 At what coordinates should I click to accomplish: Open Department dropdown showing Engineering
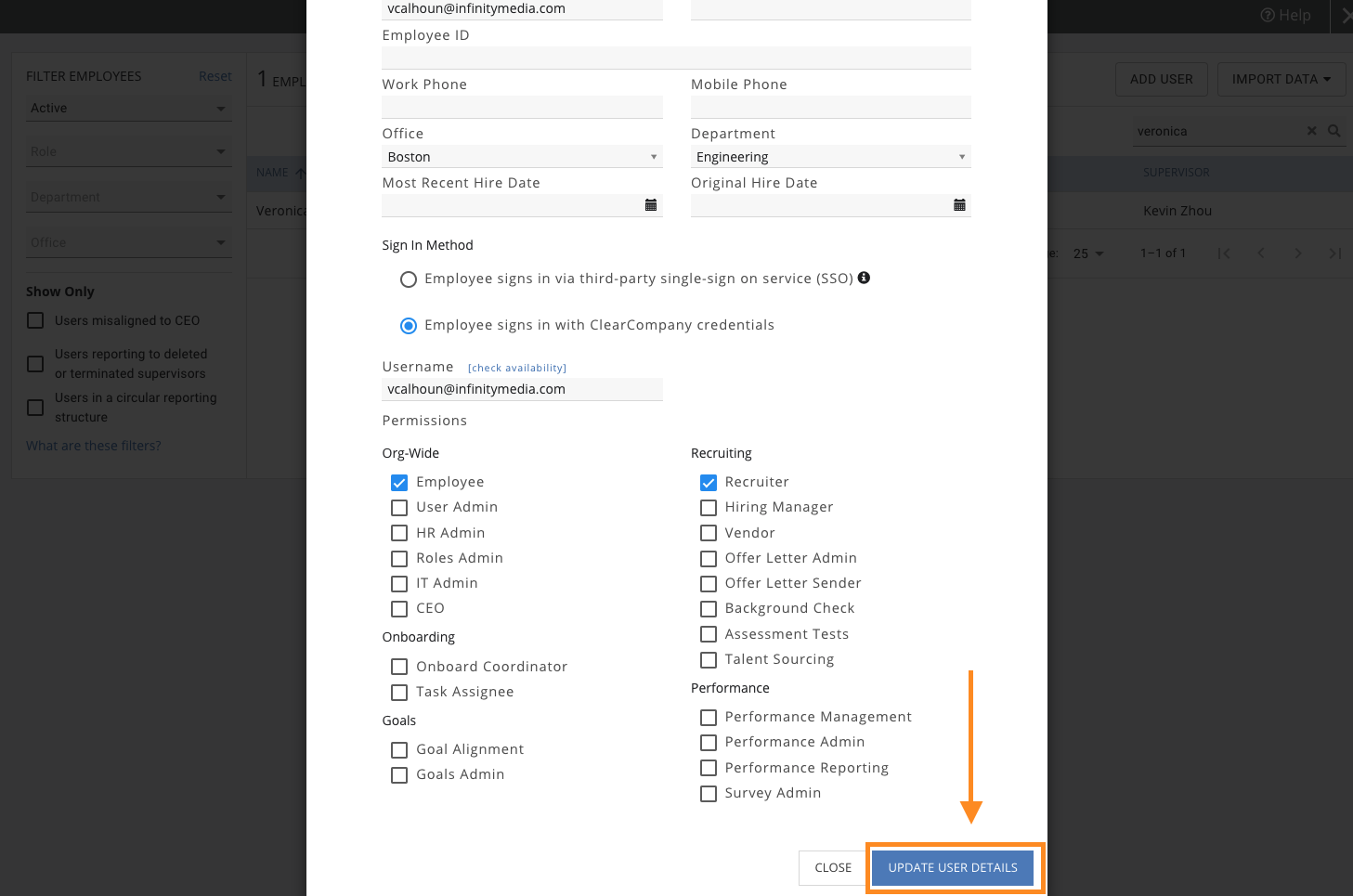(831, 157)
